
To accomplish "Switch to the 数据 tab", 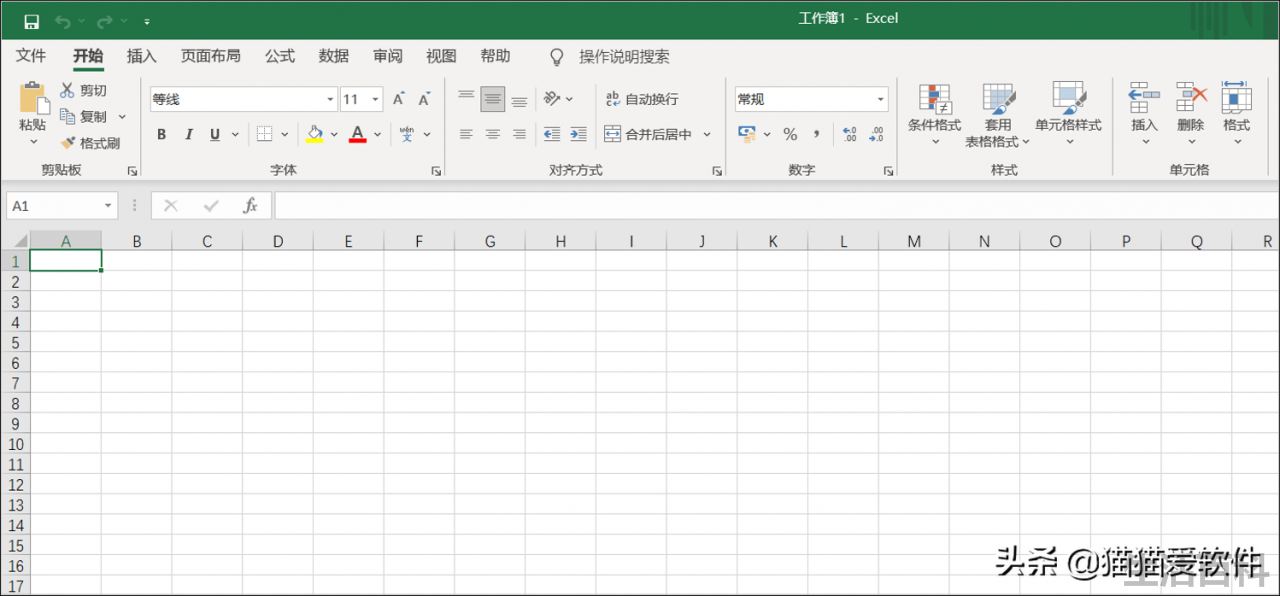I will pyautogui.click(x=334, y=56).
